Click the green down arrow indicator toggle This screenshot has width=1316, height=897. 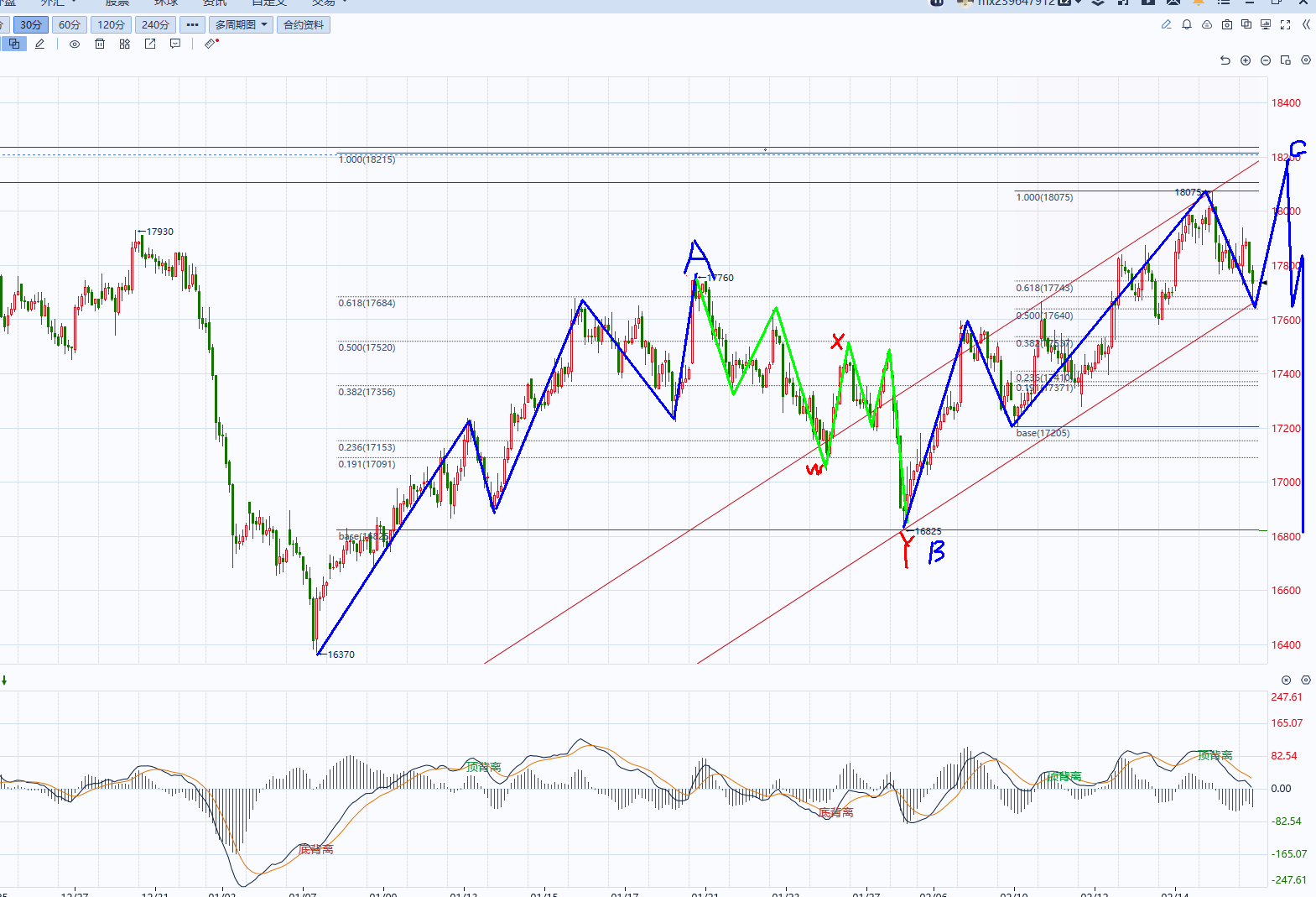[4, 681]
